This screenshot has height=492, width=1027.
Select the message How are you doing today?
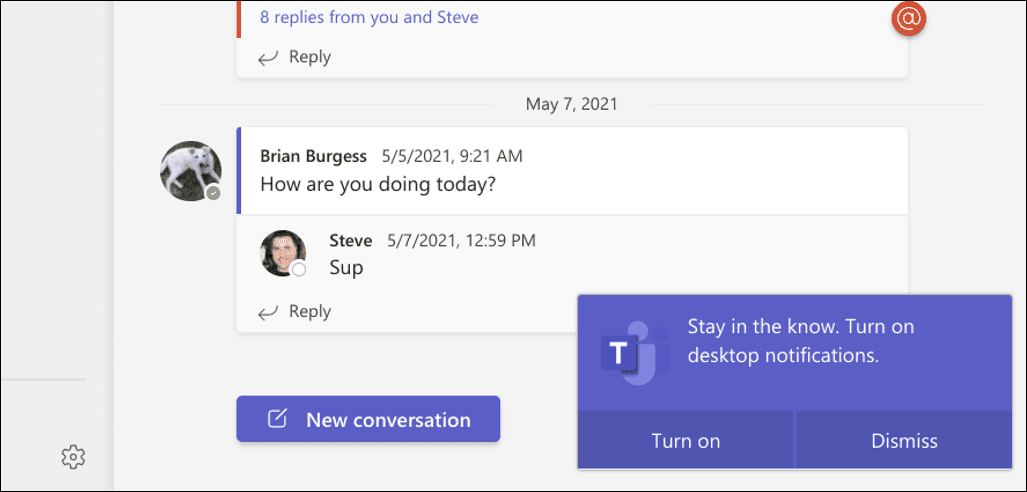point(378,184)
